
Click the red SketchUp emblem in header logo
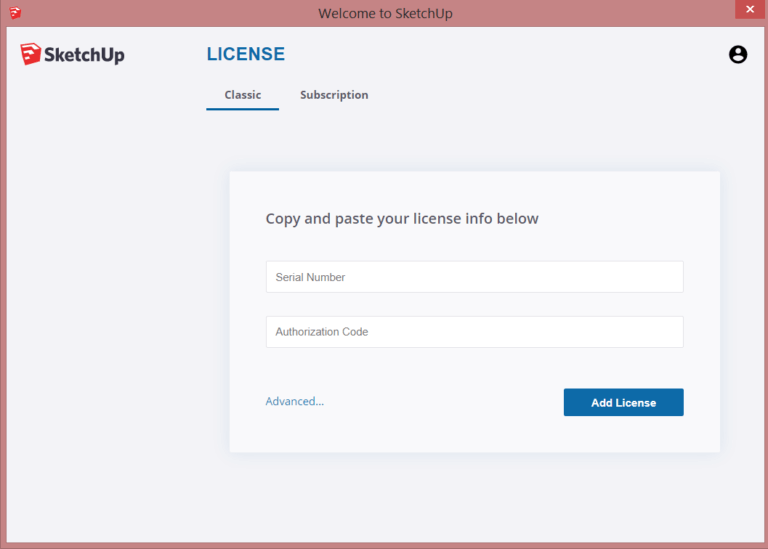tap(30, 55)
